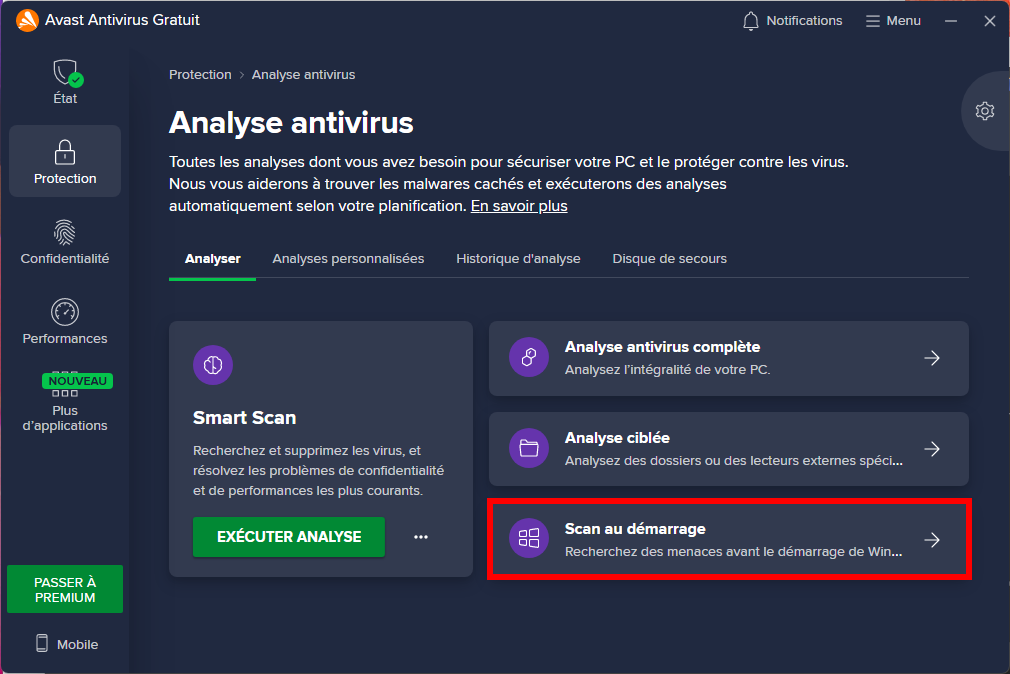The height and width of the screenshot is (674, 1010).
Task: Open Notifications bell icon
Action: (750, 21)
